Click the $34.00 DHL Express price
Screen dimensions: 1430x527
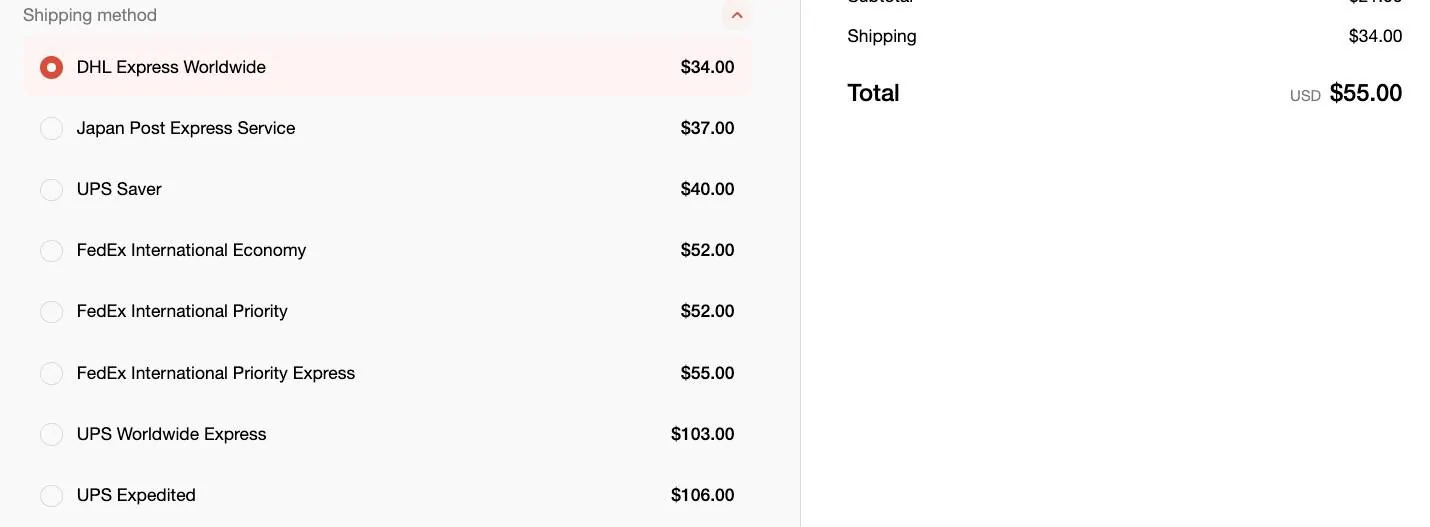point(707,67)
